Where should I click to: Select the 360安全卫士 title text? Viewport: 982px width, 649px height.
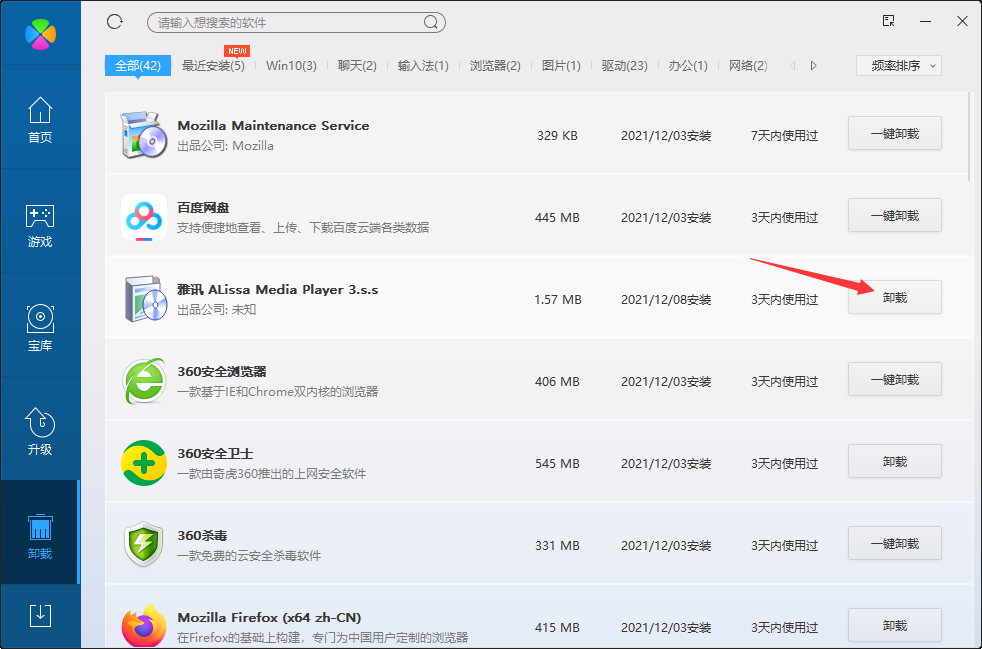click(215, 454)
